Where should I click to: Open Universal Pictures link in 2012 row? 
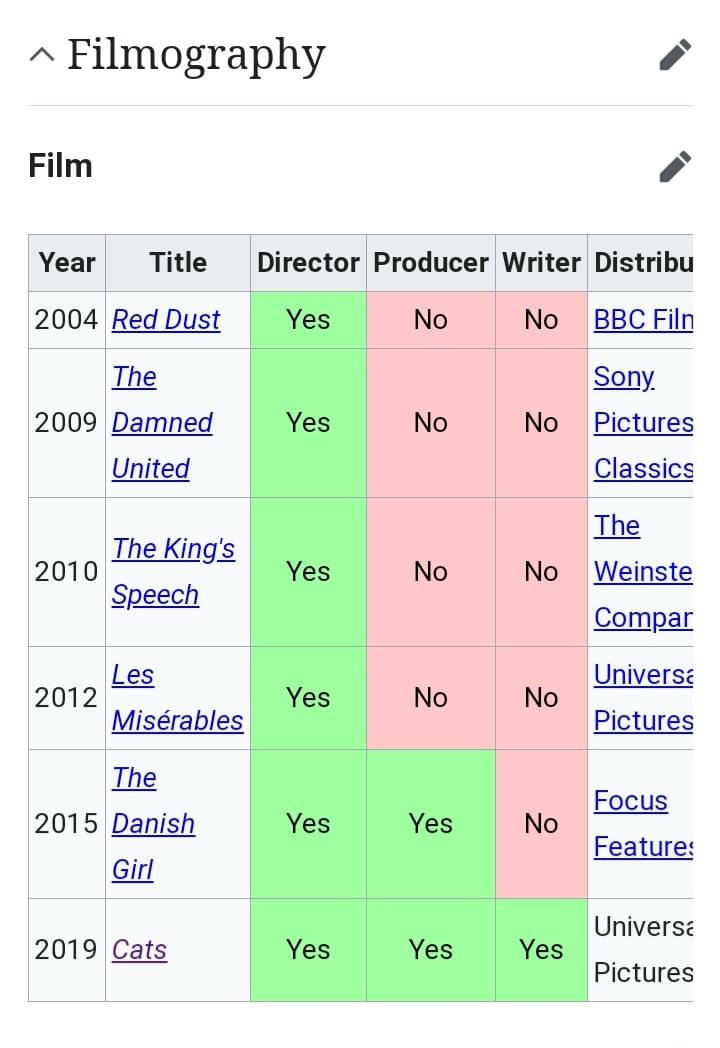(x=643, y=698)
